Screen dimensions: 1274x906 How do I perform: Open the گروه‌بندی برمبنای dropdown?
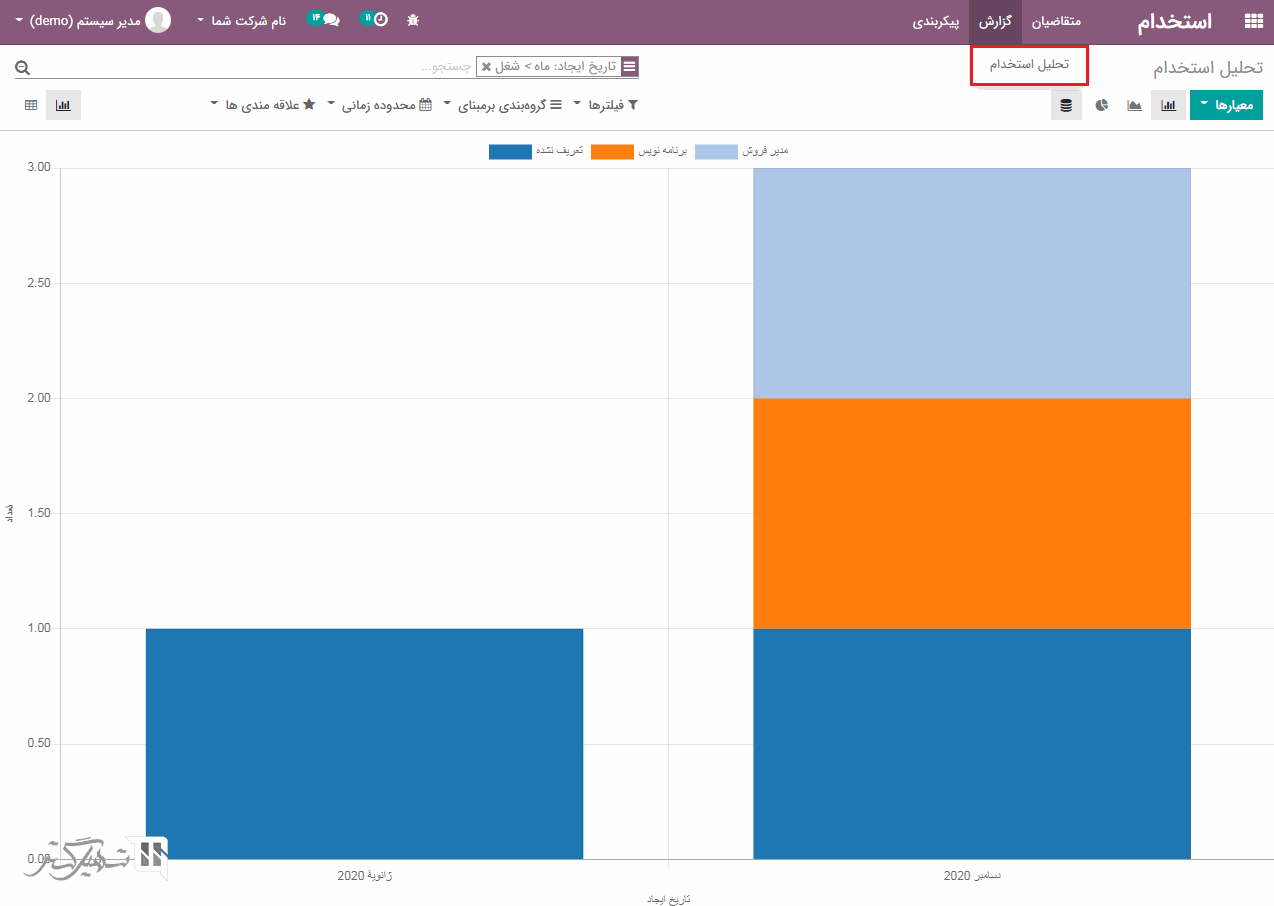[x=505, y=105]
